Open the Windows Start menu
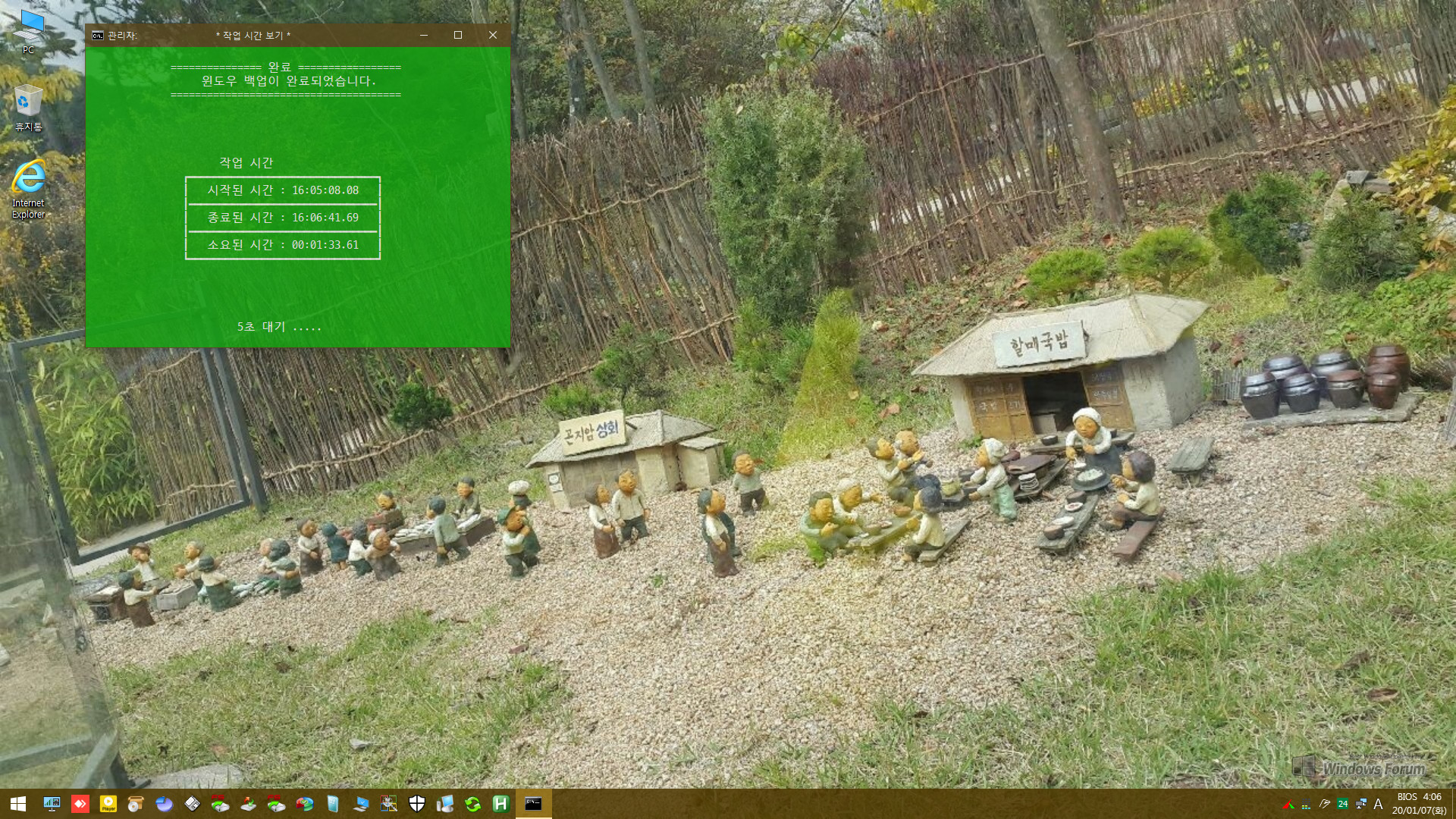The image size is (1456, 819). [x=18, y=804]
